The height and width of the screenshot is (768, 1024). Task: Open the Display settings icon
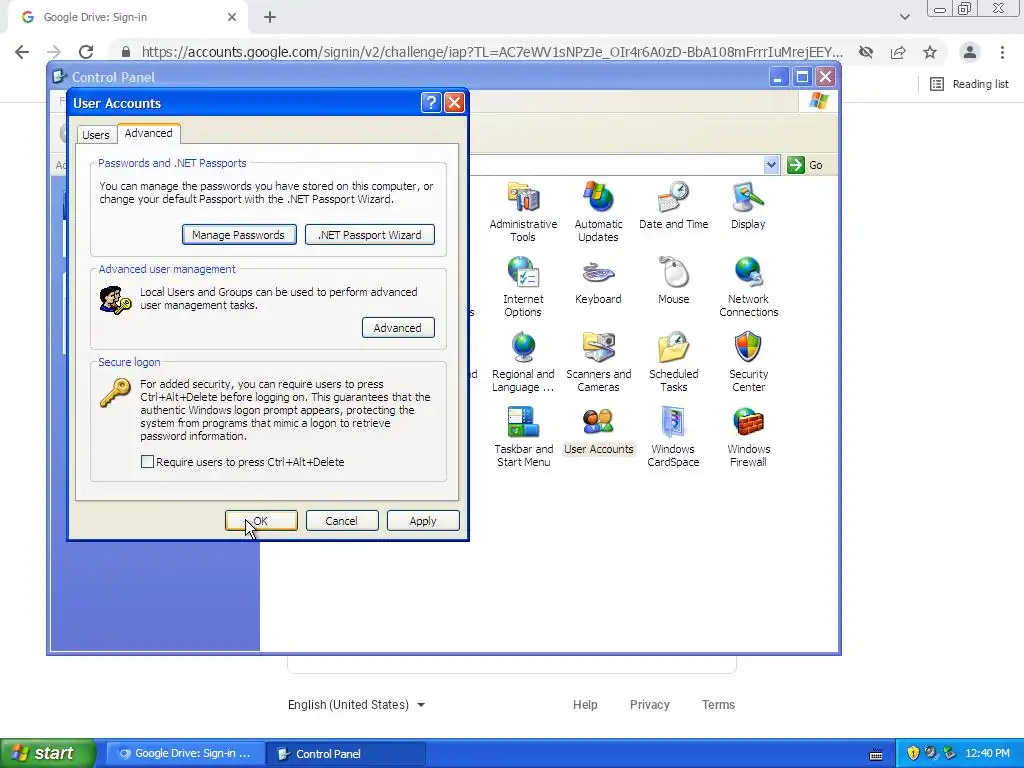click(x=748, y=205)
